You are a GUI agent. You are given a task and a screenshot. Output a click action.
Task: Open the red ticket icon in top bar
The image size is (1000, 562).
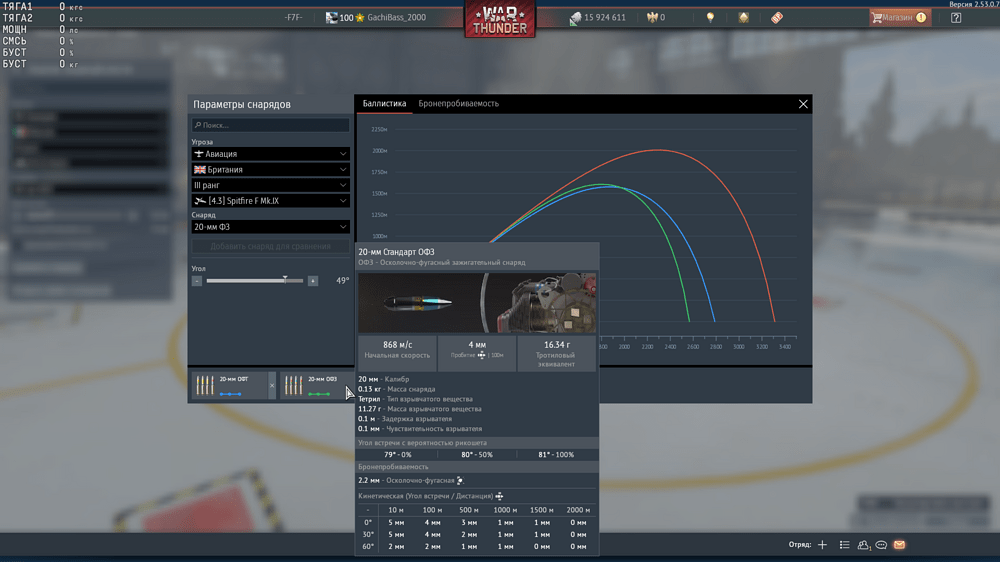click(x=777, y=18)
